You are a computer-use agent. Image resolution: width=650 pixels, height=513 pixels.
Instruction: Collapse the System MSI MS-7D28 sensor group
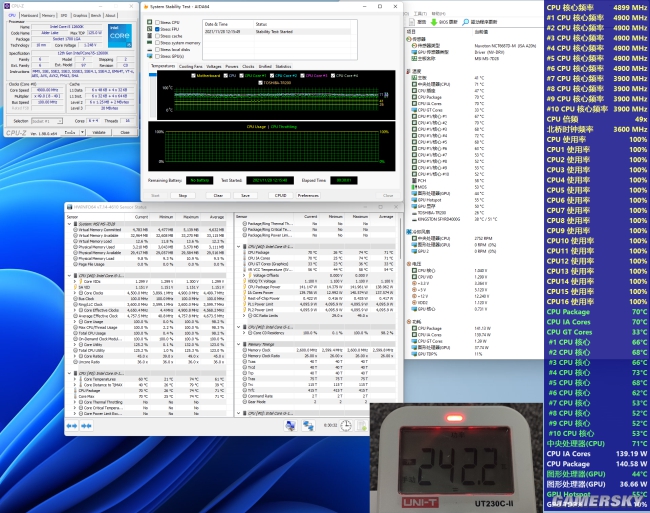69,224
